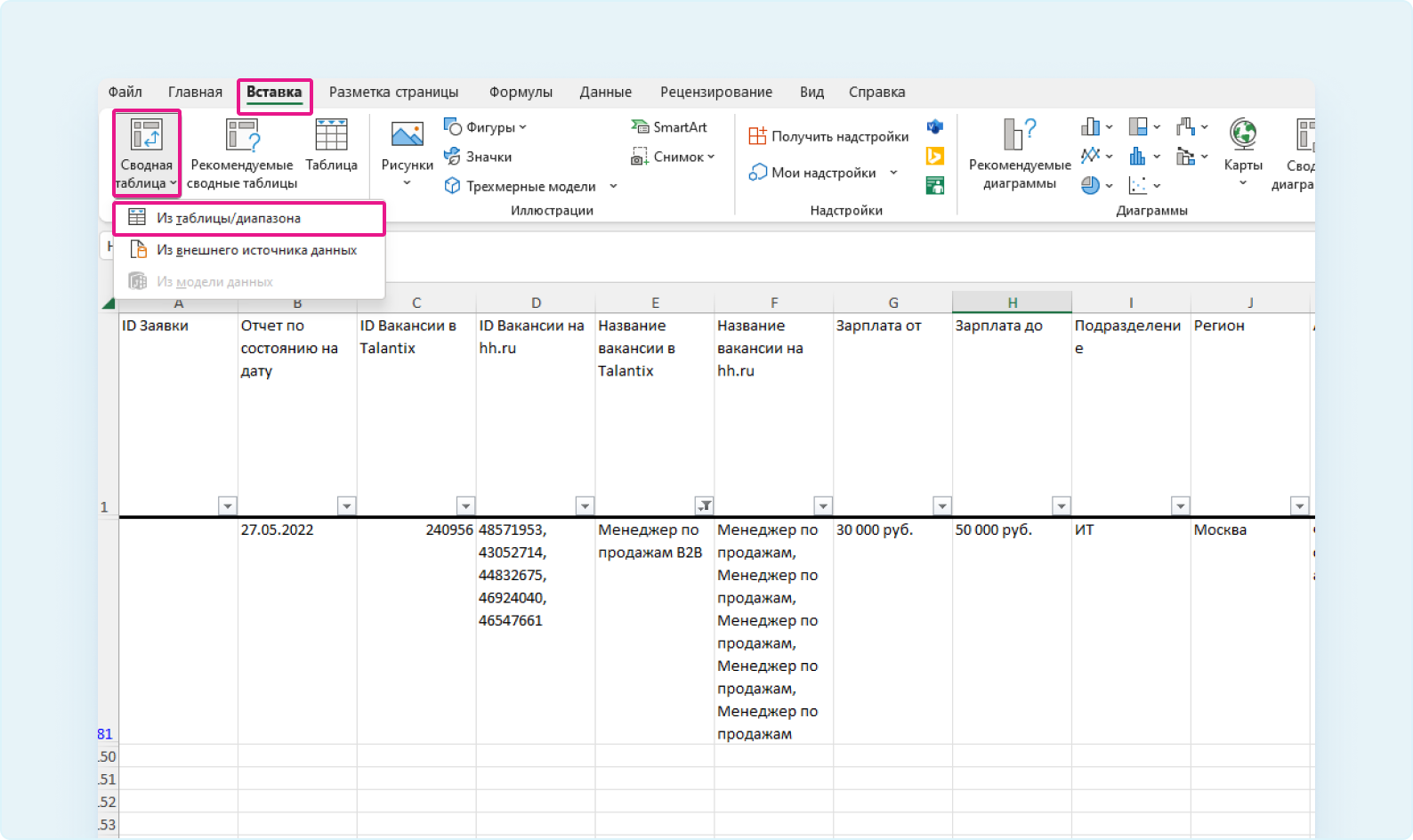This screenshot has height=840, width=1413.
Task: Open Значки icons gallery
Action: (478, 157)
